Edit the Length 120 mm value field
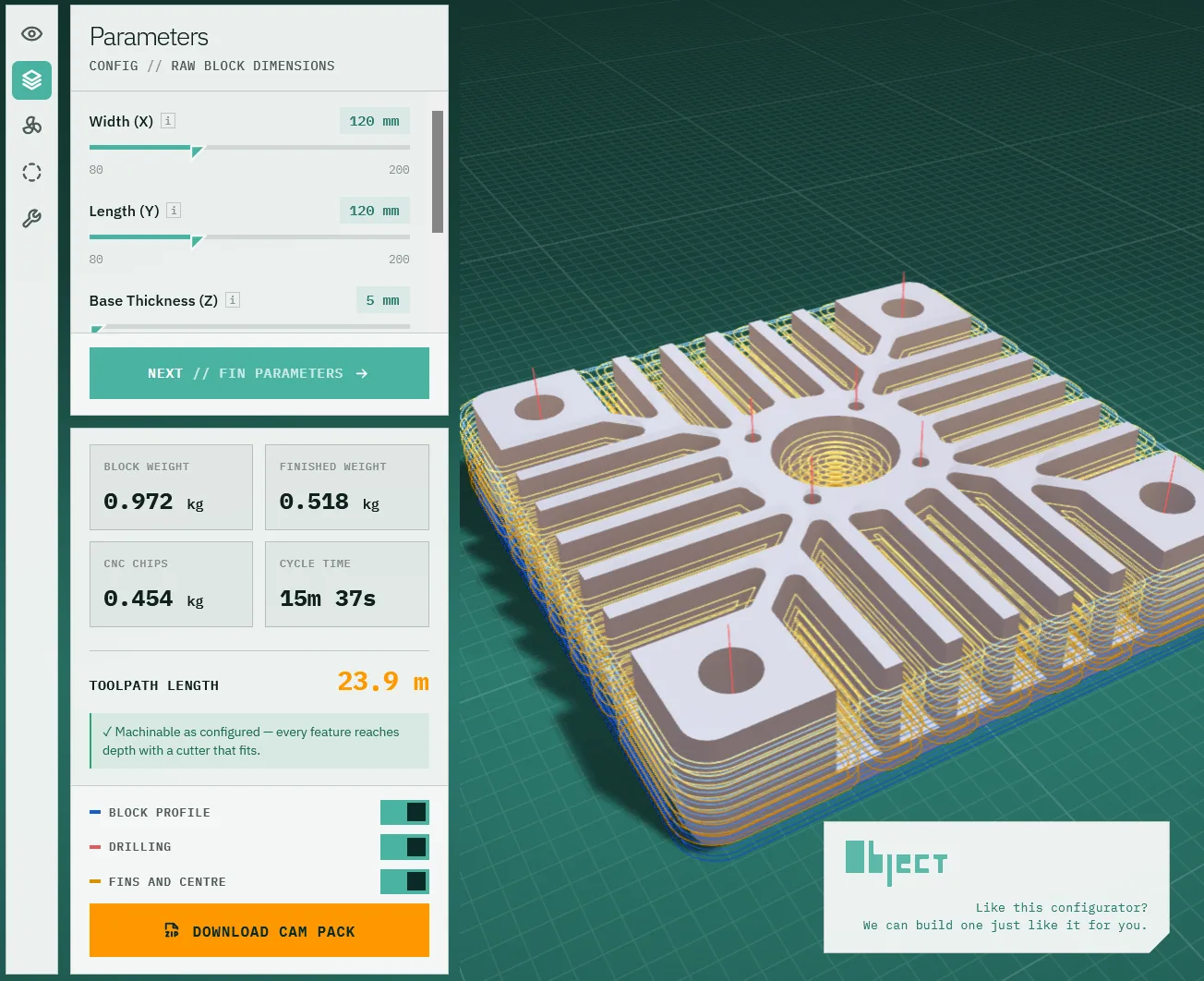The height and width of the screenshot is (981, 1204). 375,211
